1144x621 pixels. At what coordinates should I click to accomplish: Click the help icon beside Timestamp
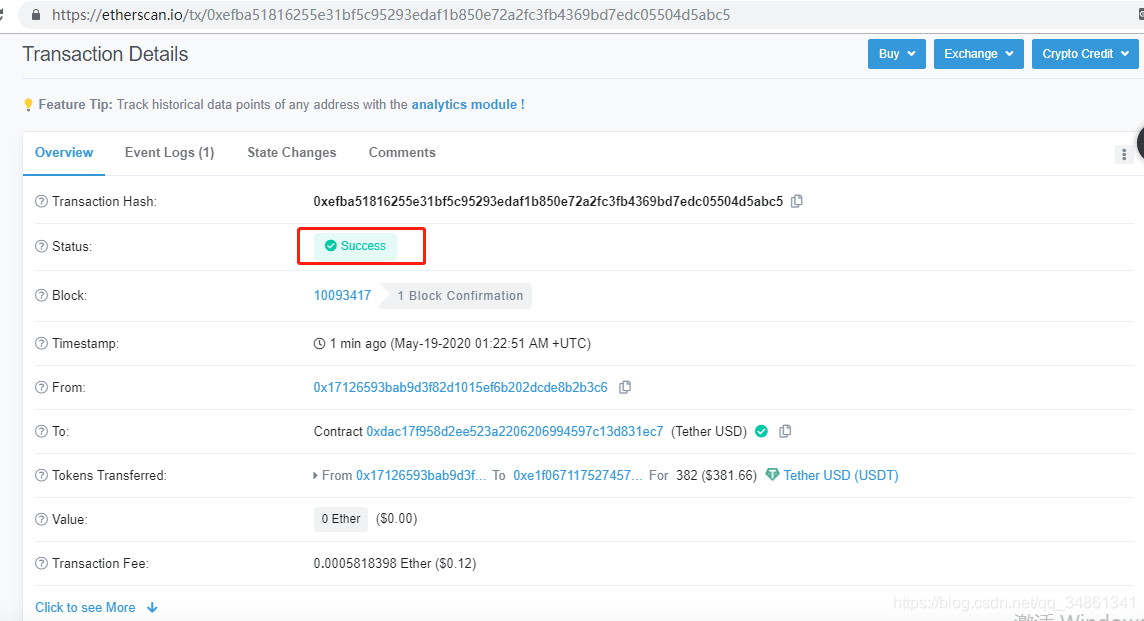point(42,343)
